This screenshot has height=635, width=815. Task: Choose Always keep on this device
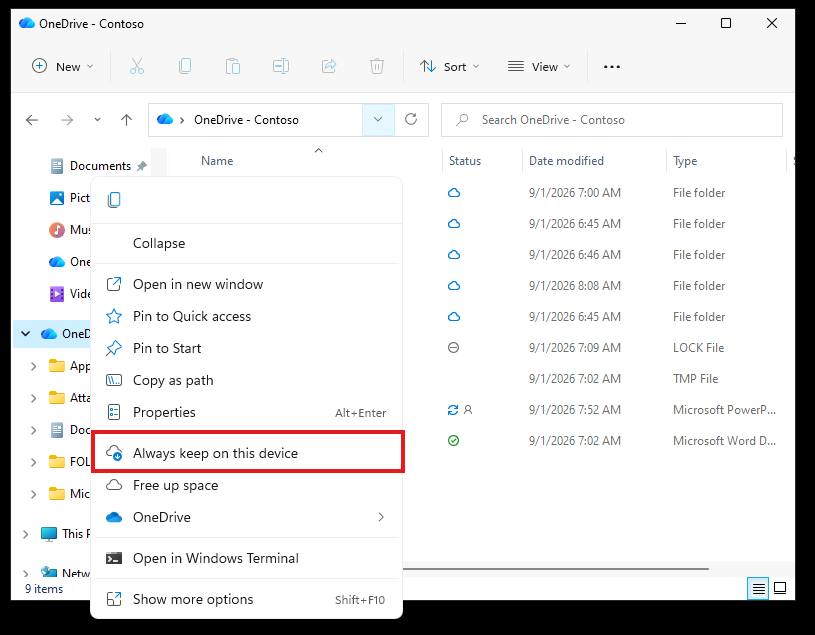tap(247, 453)
